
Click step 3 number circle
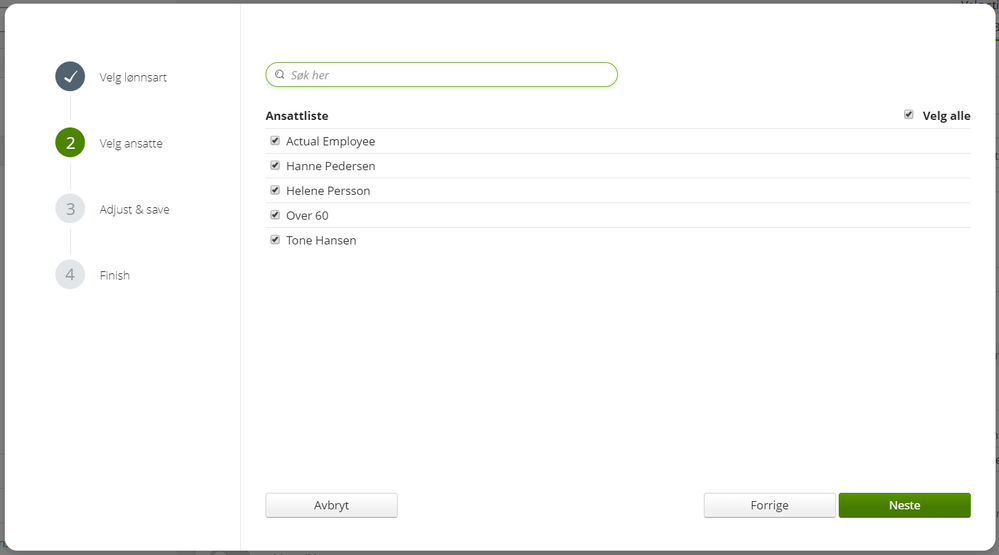(70, 209)
